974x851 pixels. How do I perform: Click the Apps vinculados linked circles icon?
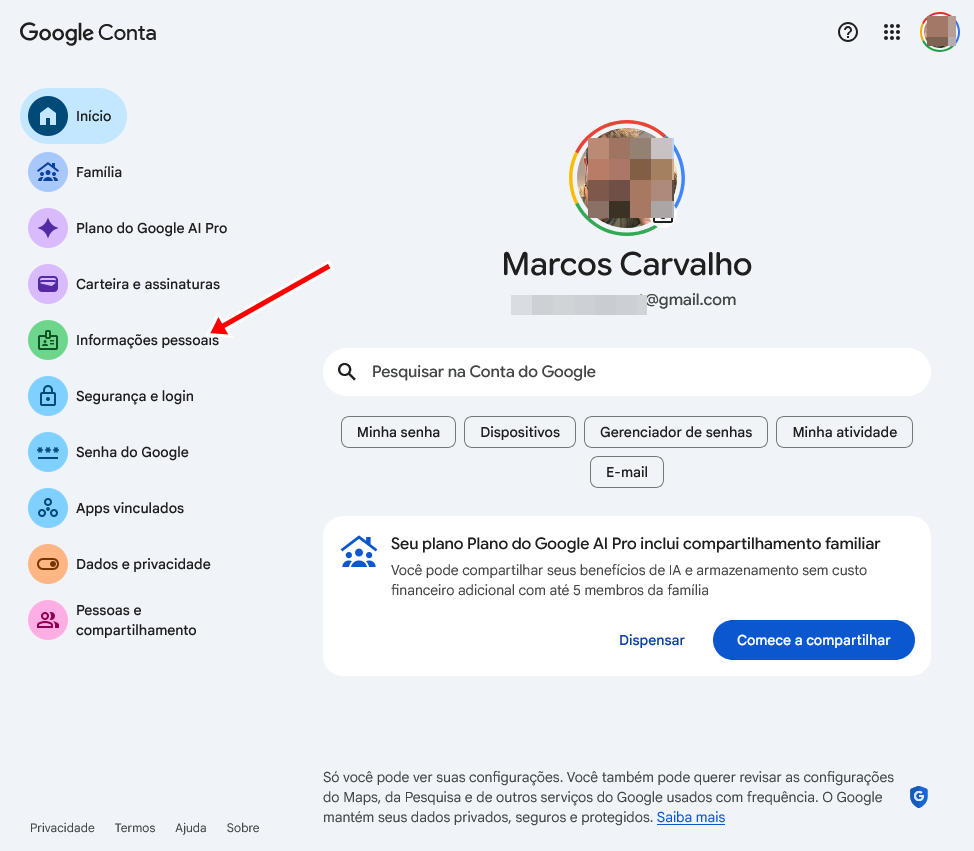pyautogui.click(x=48, y=507)
